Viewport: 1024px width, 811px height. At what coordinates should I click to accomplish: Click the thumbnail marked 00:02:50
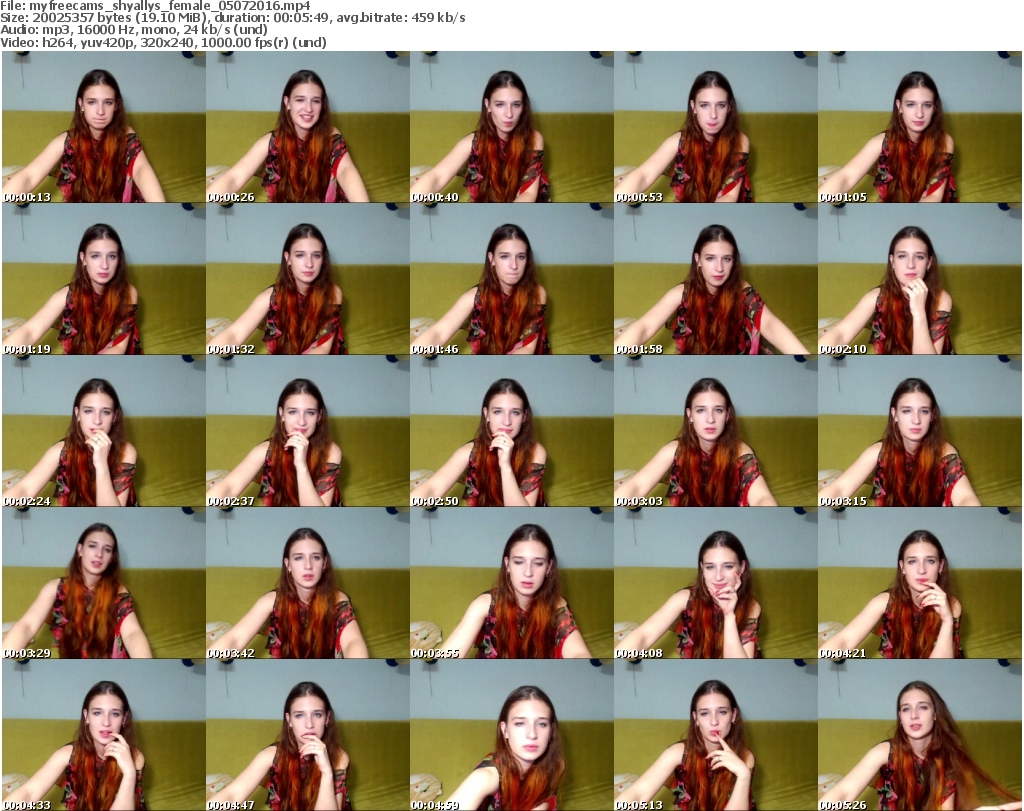511,431
